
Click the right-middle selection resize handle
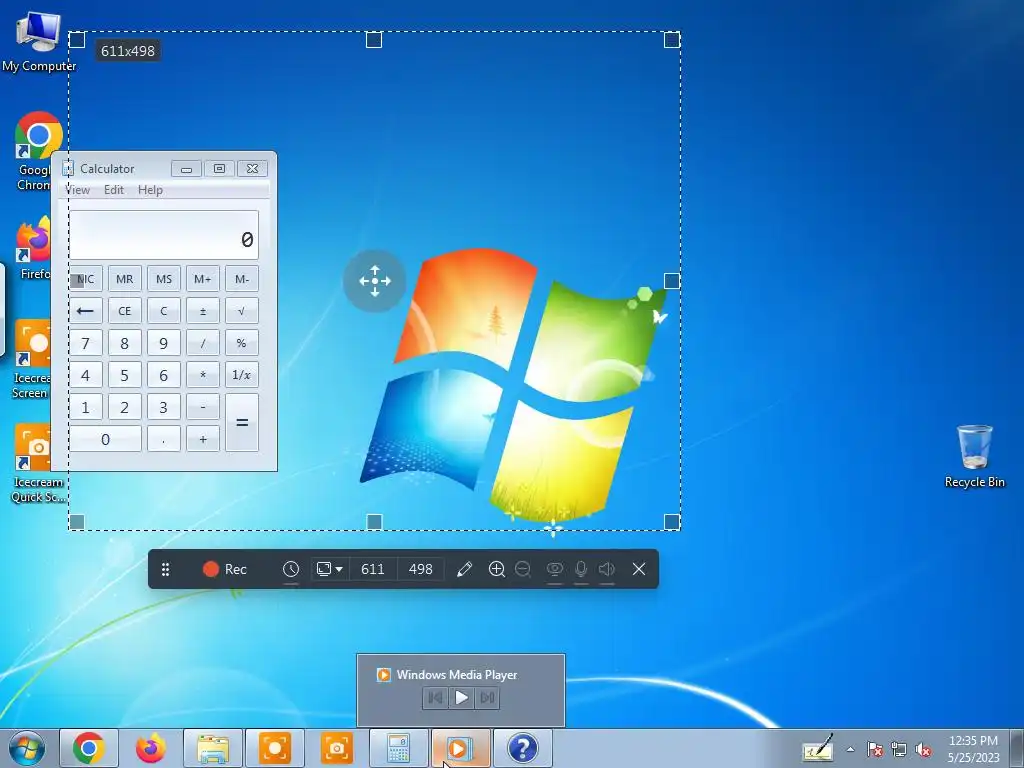pyautogui.click(x=671, y=281)
